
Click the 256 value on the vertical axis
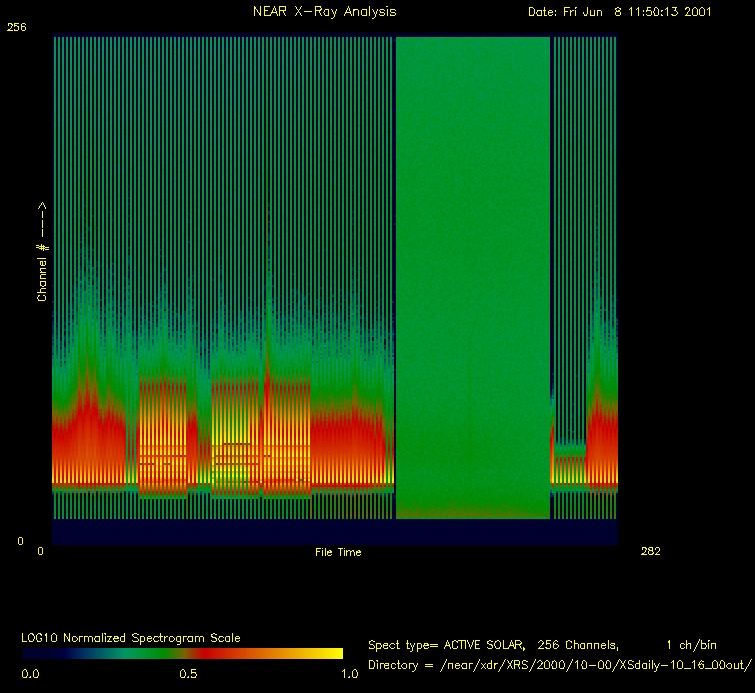pos(16,28)
